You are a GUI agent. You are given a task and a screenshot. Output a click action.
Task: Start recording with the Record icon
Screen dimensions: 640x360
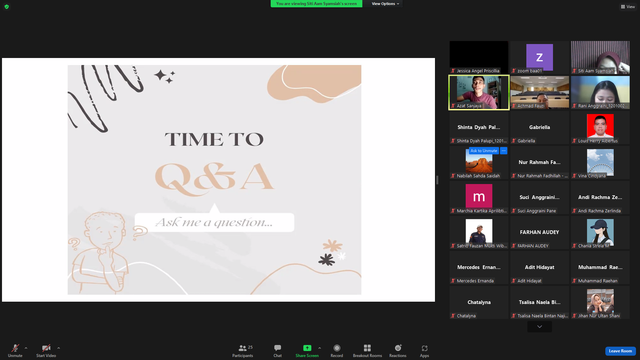tap(337, 348)
